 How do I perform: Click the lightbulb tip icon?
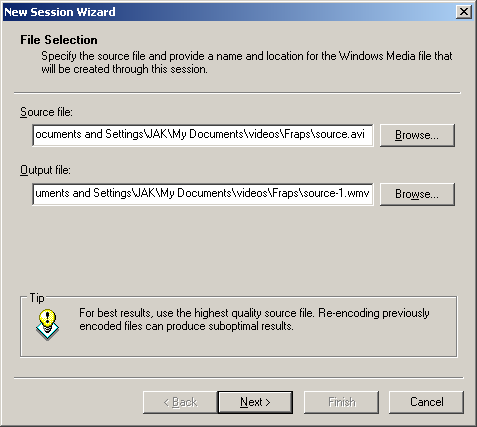[47, 324]
